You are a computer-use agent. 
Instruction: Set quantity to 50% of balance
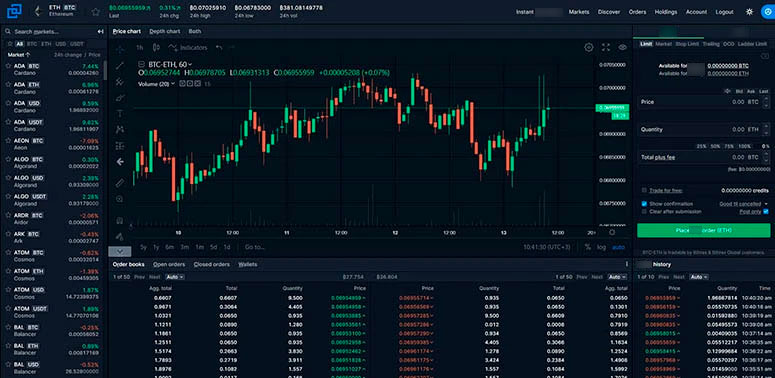click(715, 146)
